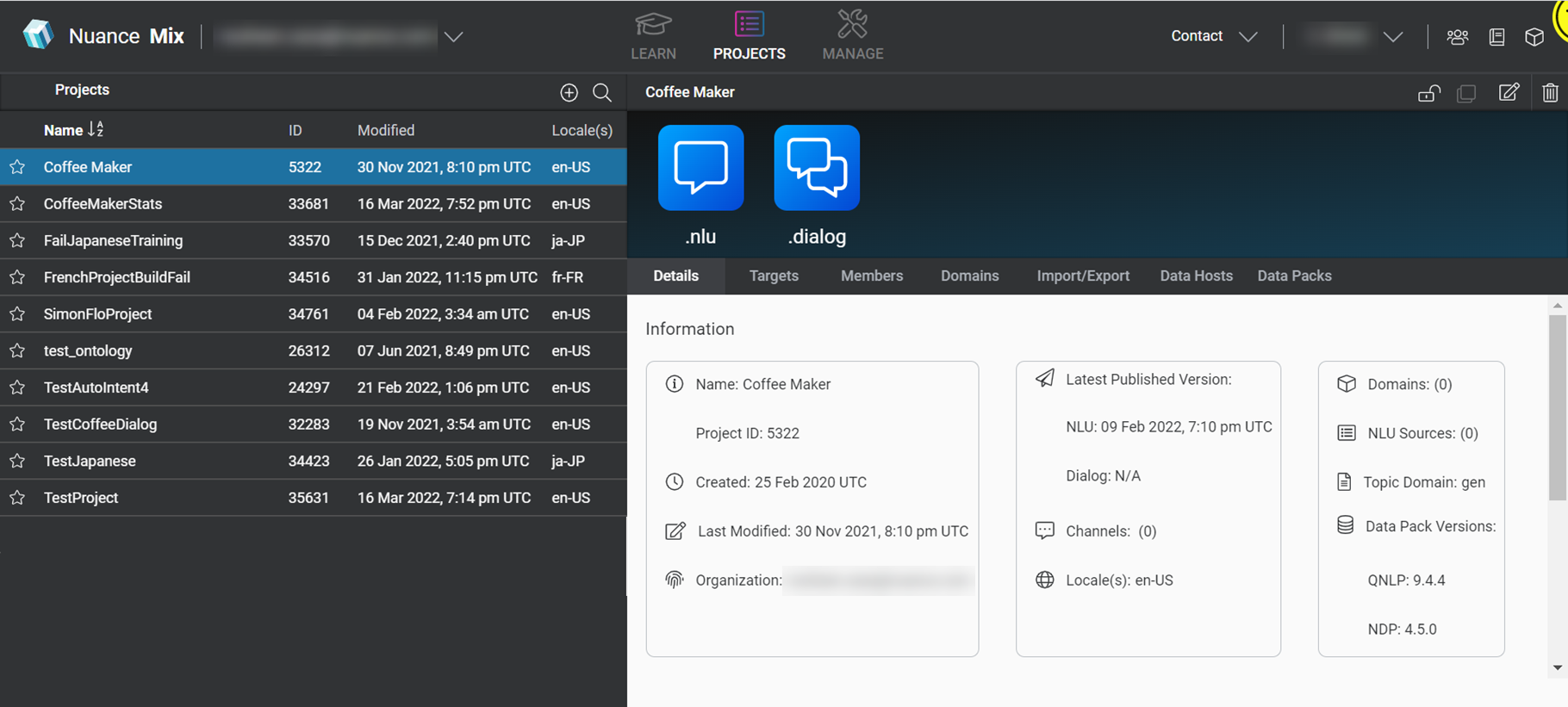Open the LEARN section
The width and height of the screenshot is (1568, 707).
(x=653, y=36)
